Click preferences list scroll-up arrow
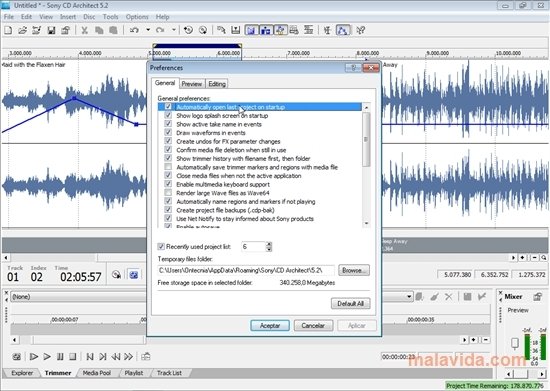The height and width of the screenshot is (391, 550). click(366, 107)
